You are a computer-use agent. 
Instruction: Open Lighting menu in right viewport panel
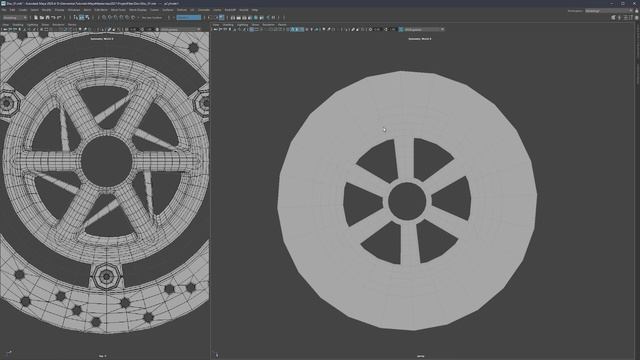[242, 24]
